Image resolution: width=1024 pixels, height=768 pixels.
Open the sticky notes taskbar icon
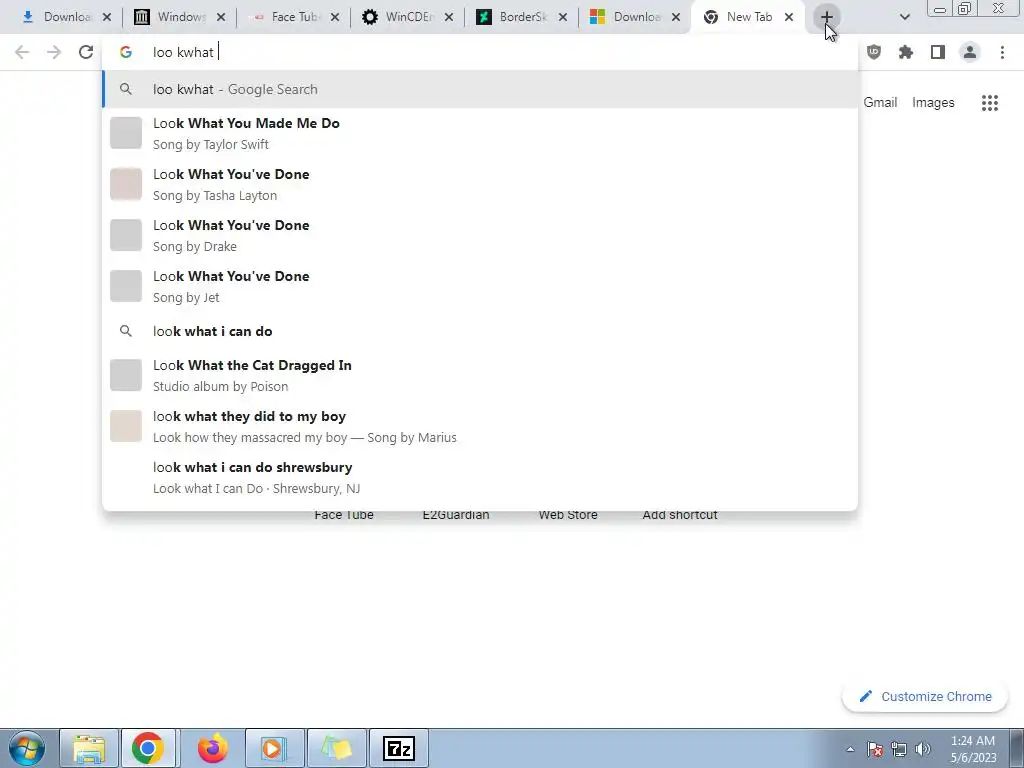pos(336,748)
